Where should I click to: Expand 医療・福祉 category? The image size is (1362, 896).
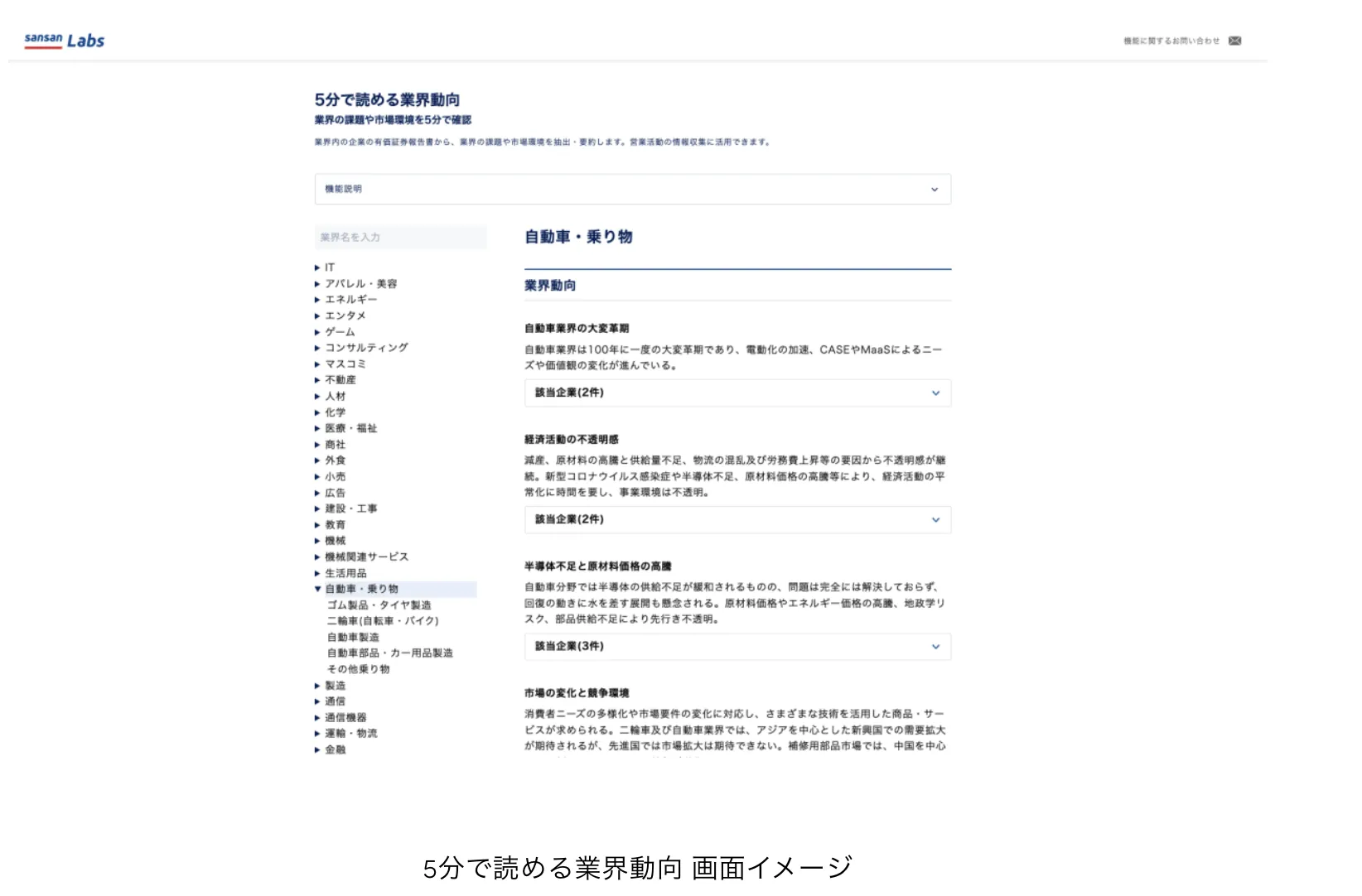pos(345,428)
